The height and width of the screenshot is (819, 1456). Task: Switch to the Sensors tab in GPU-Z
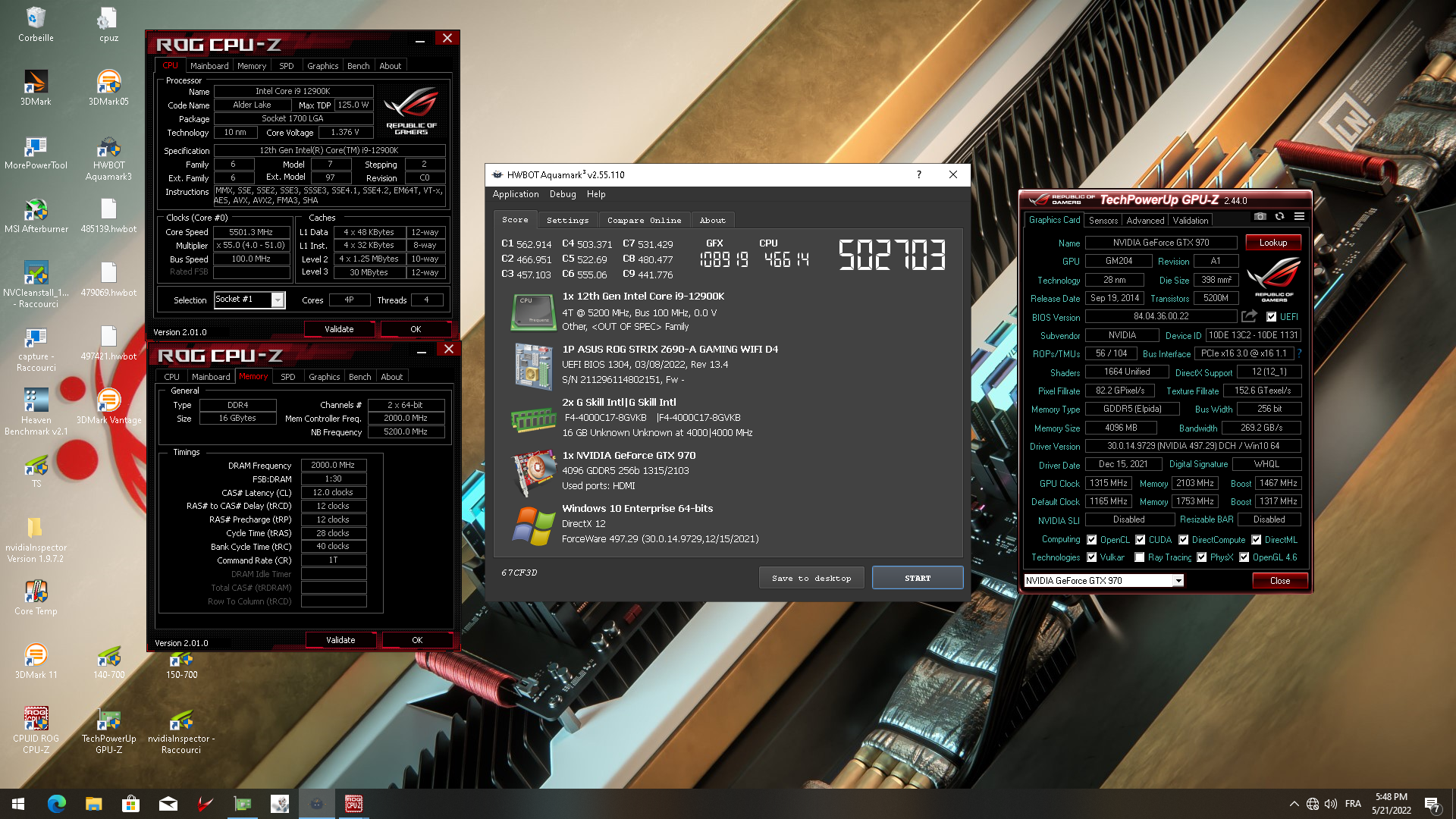pos(1103,221)
